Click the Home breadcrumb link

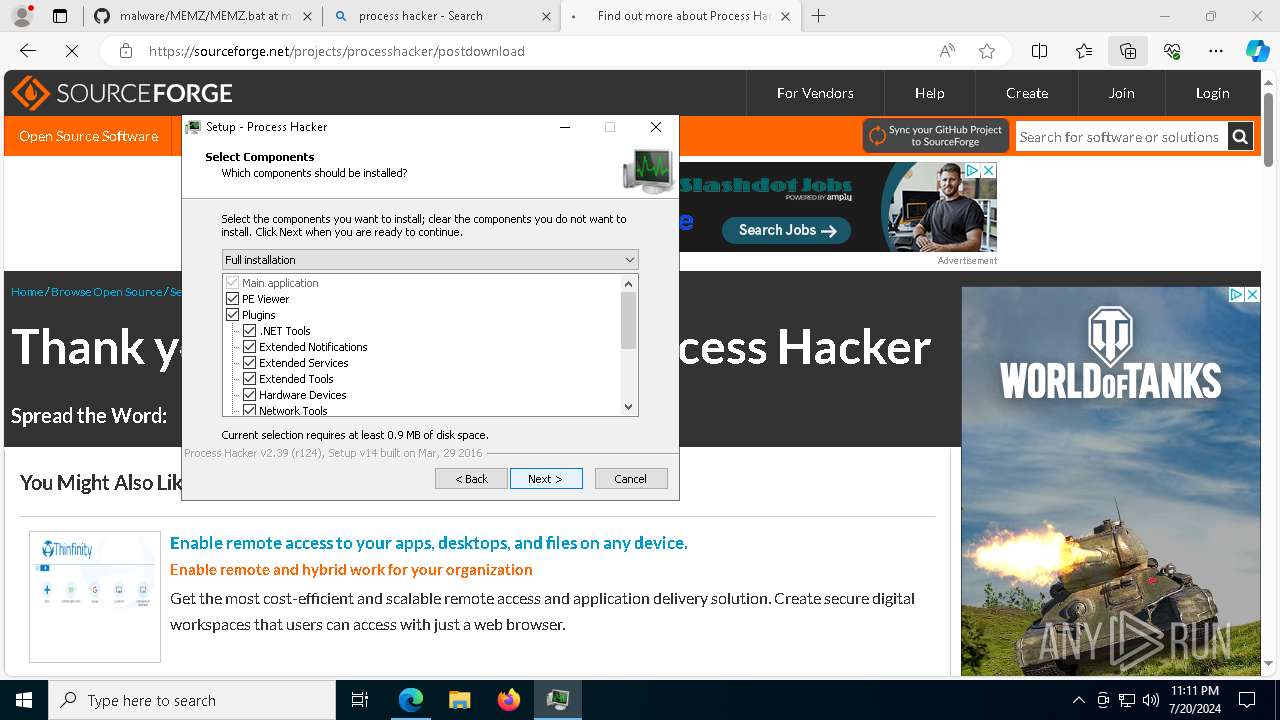[x=27, y=292]
